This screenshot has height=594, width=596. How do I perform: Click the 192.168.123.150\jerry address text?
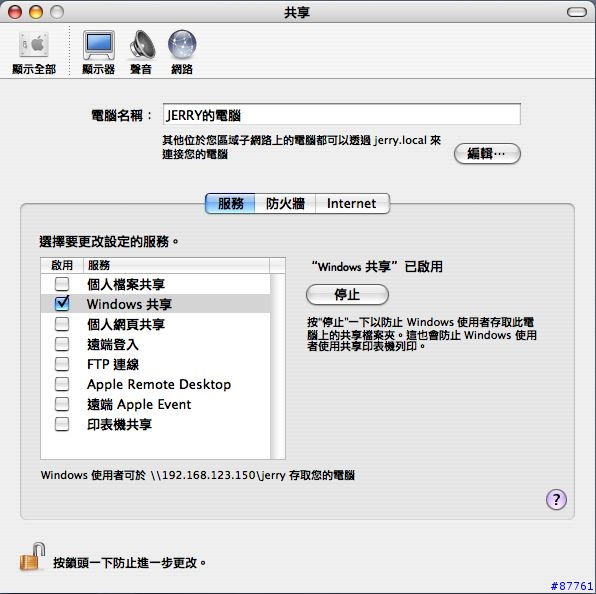(x=218, y=475)
